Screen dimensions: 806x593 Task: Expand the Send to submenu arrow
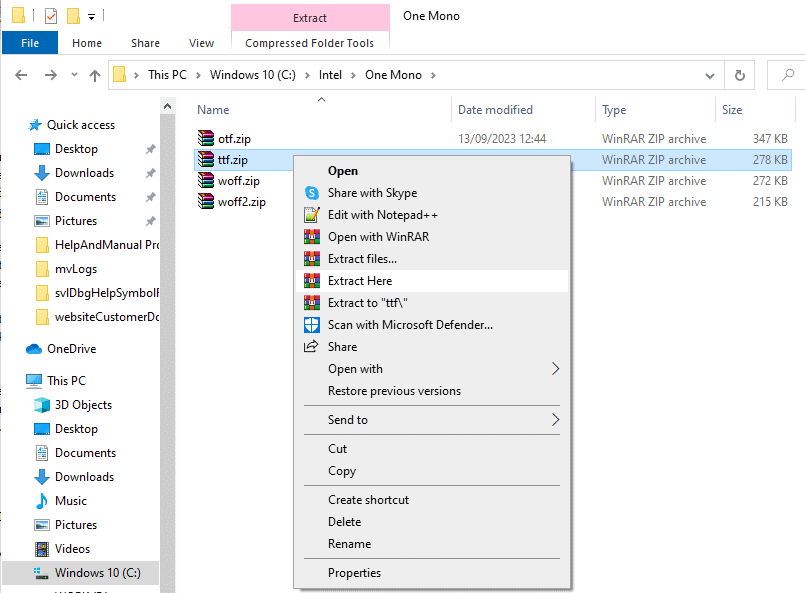coord(555,420)
